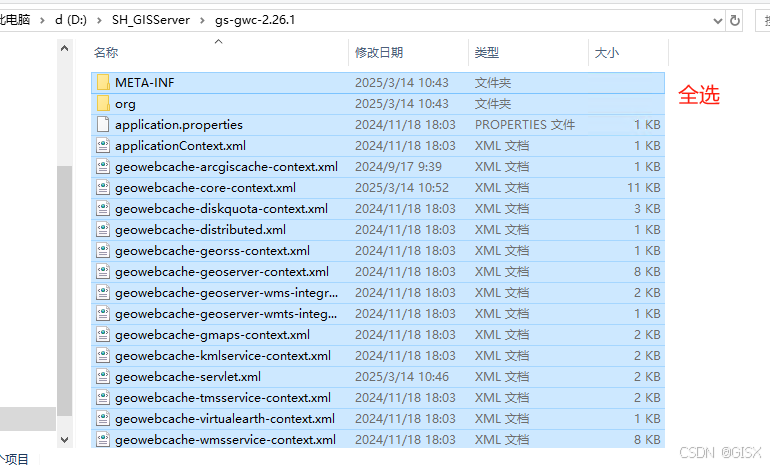Click the META-INF folder icon

point(103,82)
